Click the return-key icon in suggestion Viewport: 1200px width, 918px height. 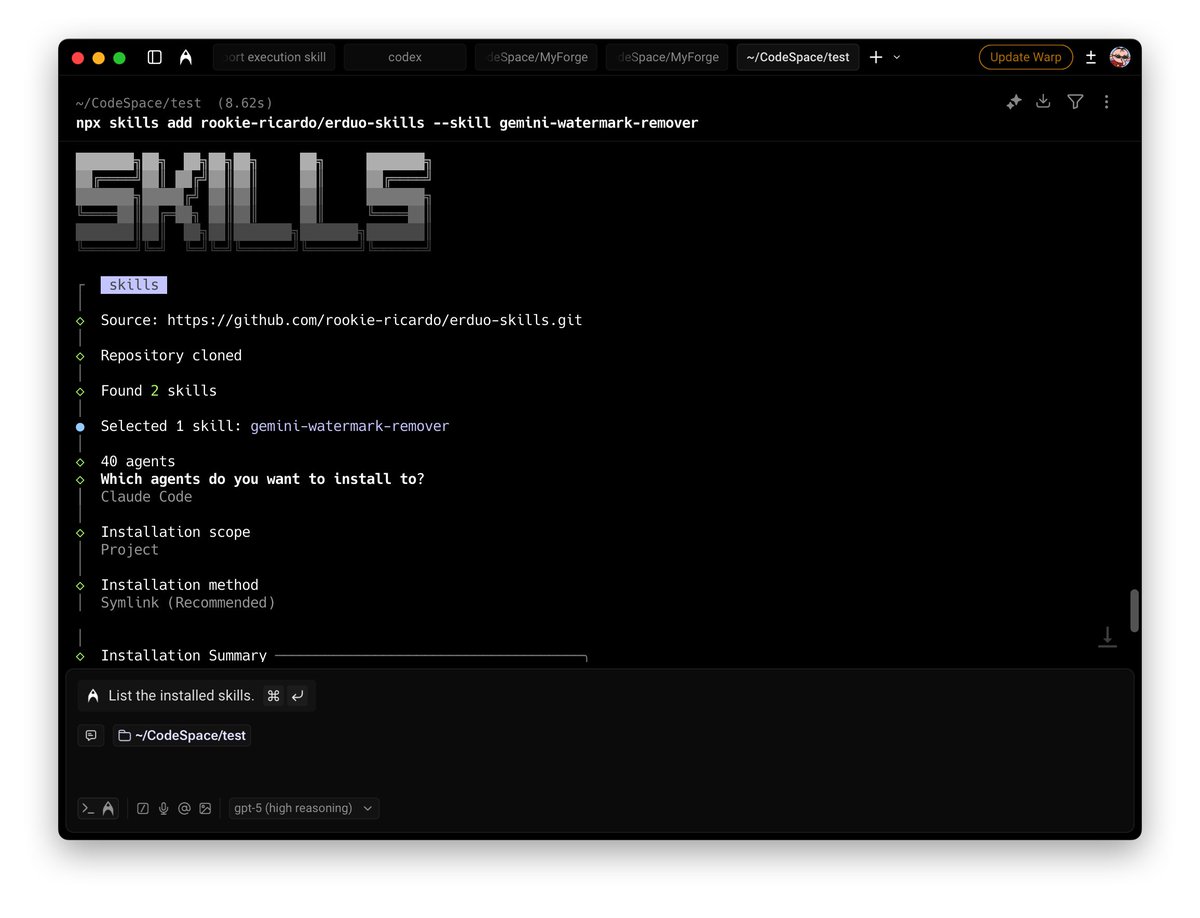click(x=298, y=696)
